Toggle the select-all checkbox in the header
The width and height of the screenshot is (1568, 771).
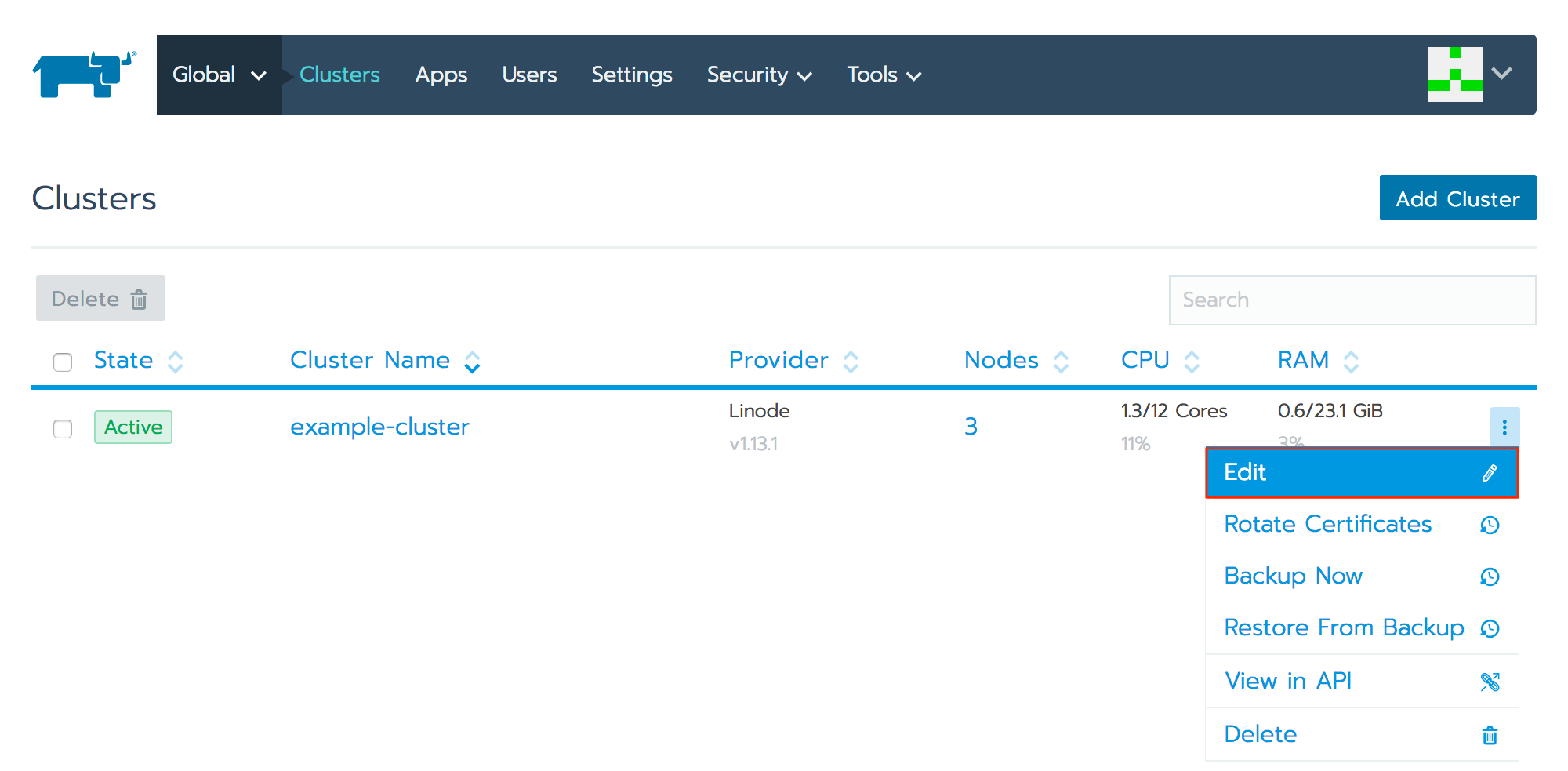pyautogui.click(x=62, y=362)
